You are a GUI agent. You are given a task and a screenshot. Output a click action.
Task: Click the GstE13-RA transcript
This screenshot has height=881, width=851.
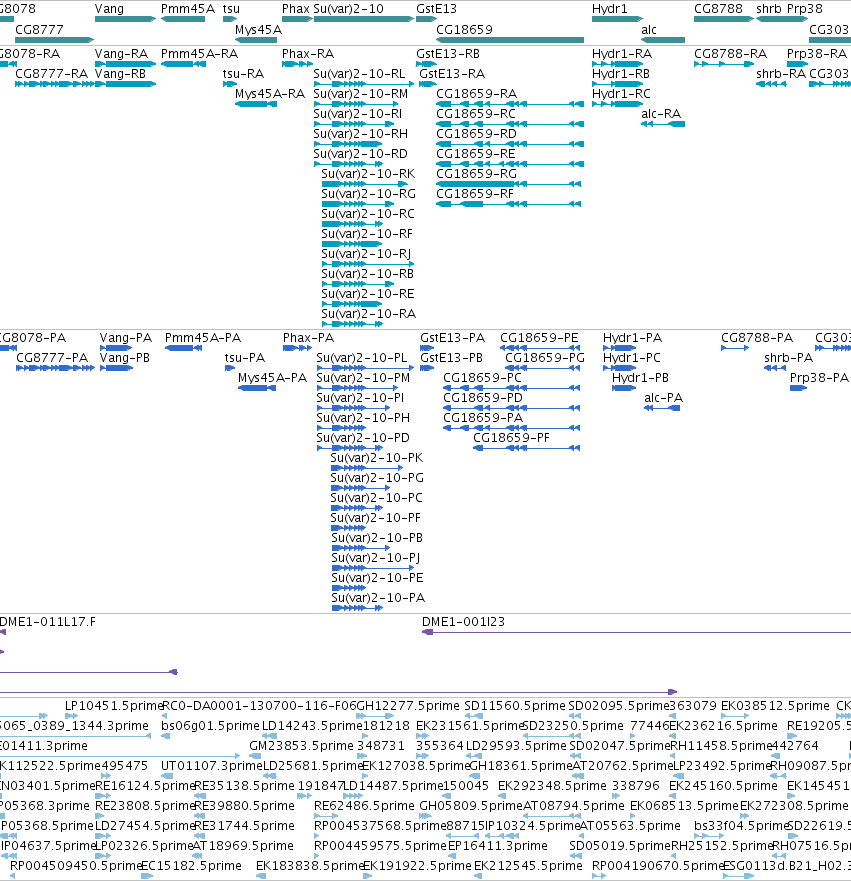427,84
